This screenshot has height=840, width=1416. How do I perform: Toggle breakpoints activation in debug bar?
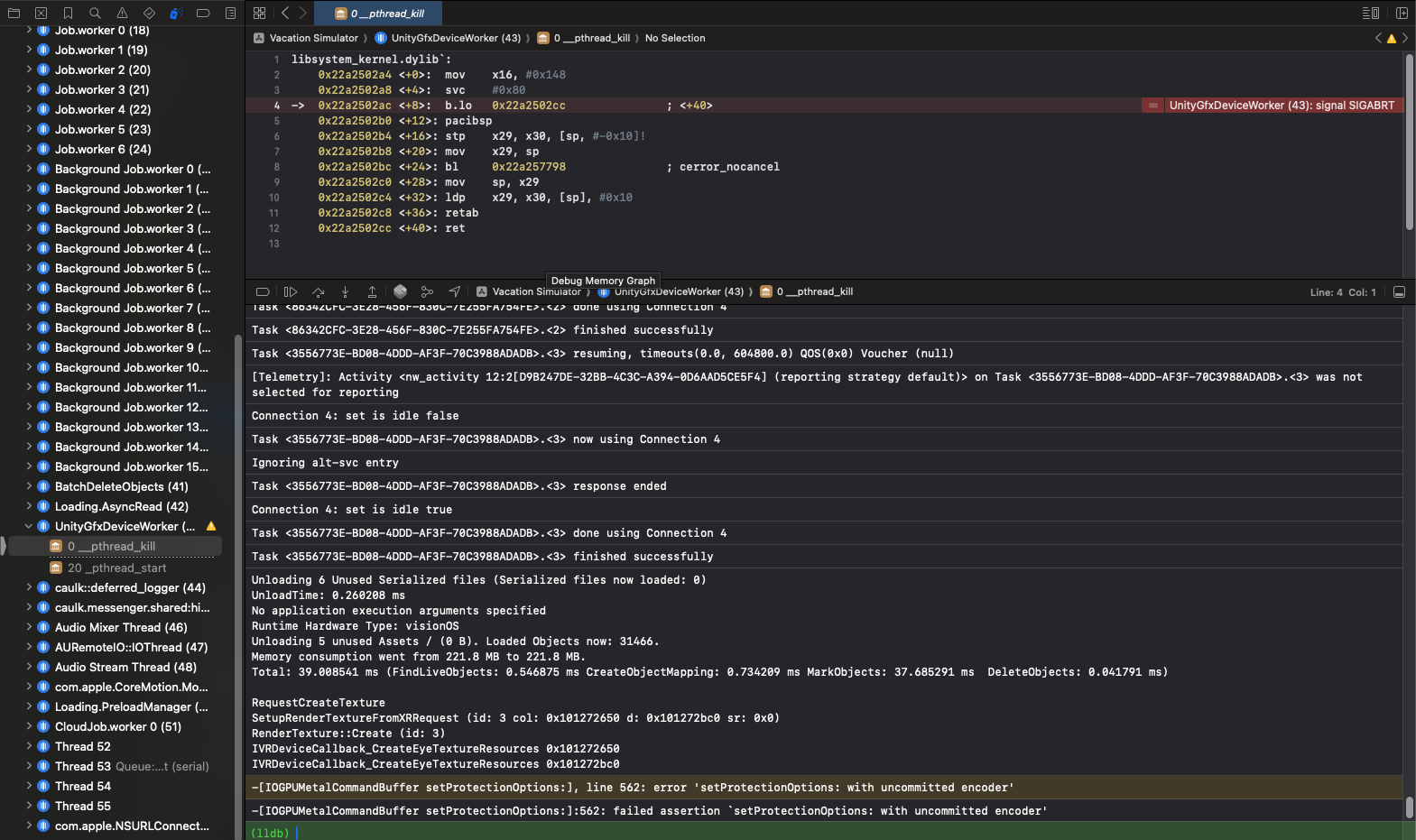[x=263, y=292]
